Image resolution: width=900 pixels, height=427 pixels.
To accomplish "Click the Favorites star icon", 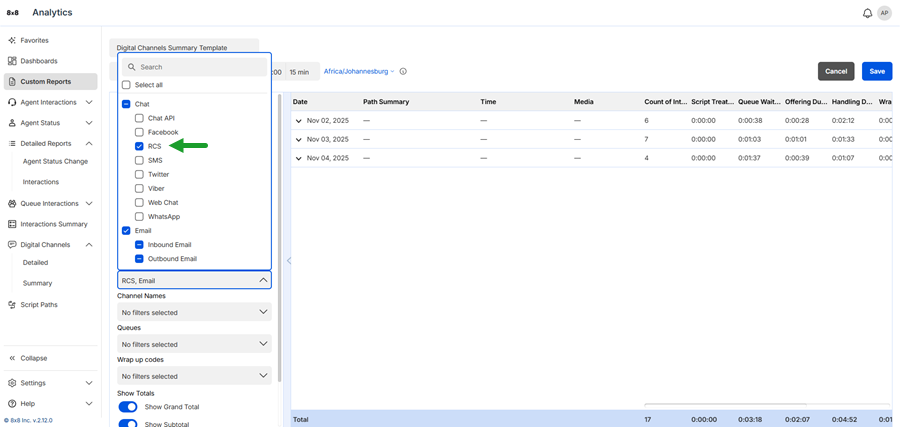I will click(x=12, y=40).
